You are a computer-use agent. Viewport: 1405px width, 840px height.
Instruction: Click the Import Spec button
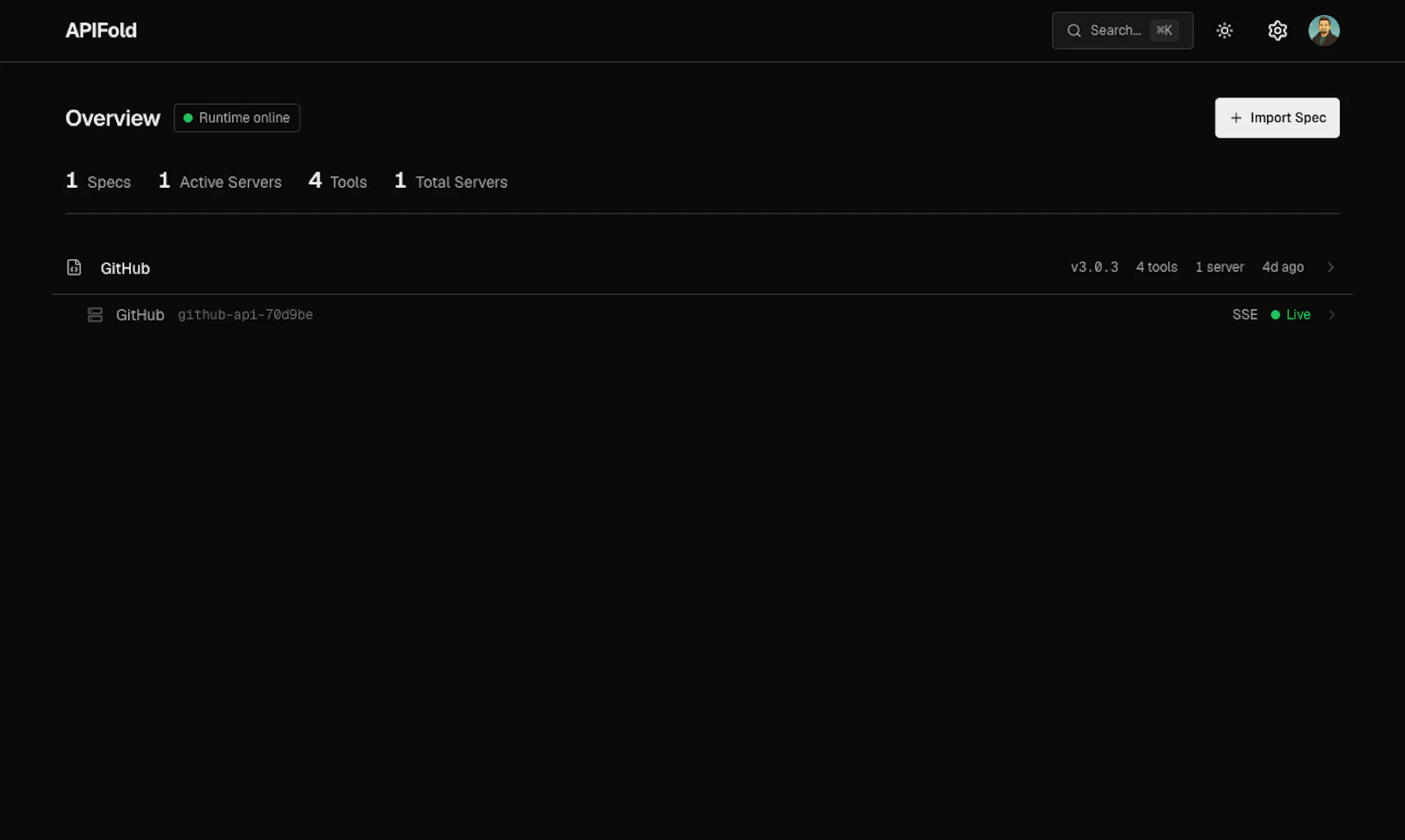coord(1277,118)
